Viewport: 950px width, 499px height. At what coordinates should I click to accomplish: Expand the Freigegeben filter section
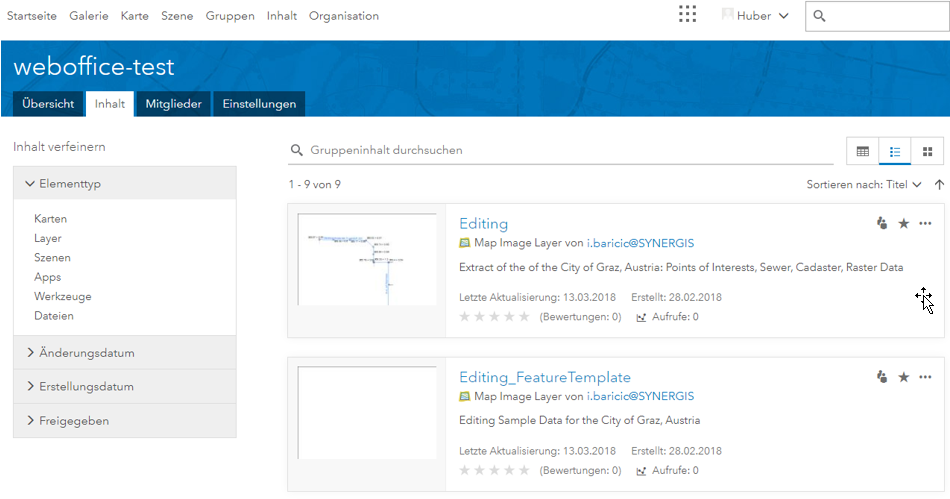[x=125, y=421]
